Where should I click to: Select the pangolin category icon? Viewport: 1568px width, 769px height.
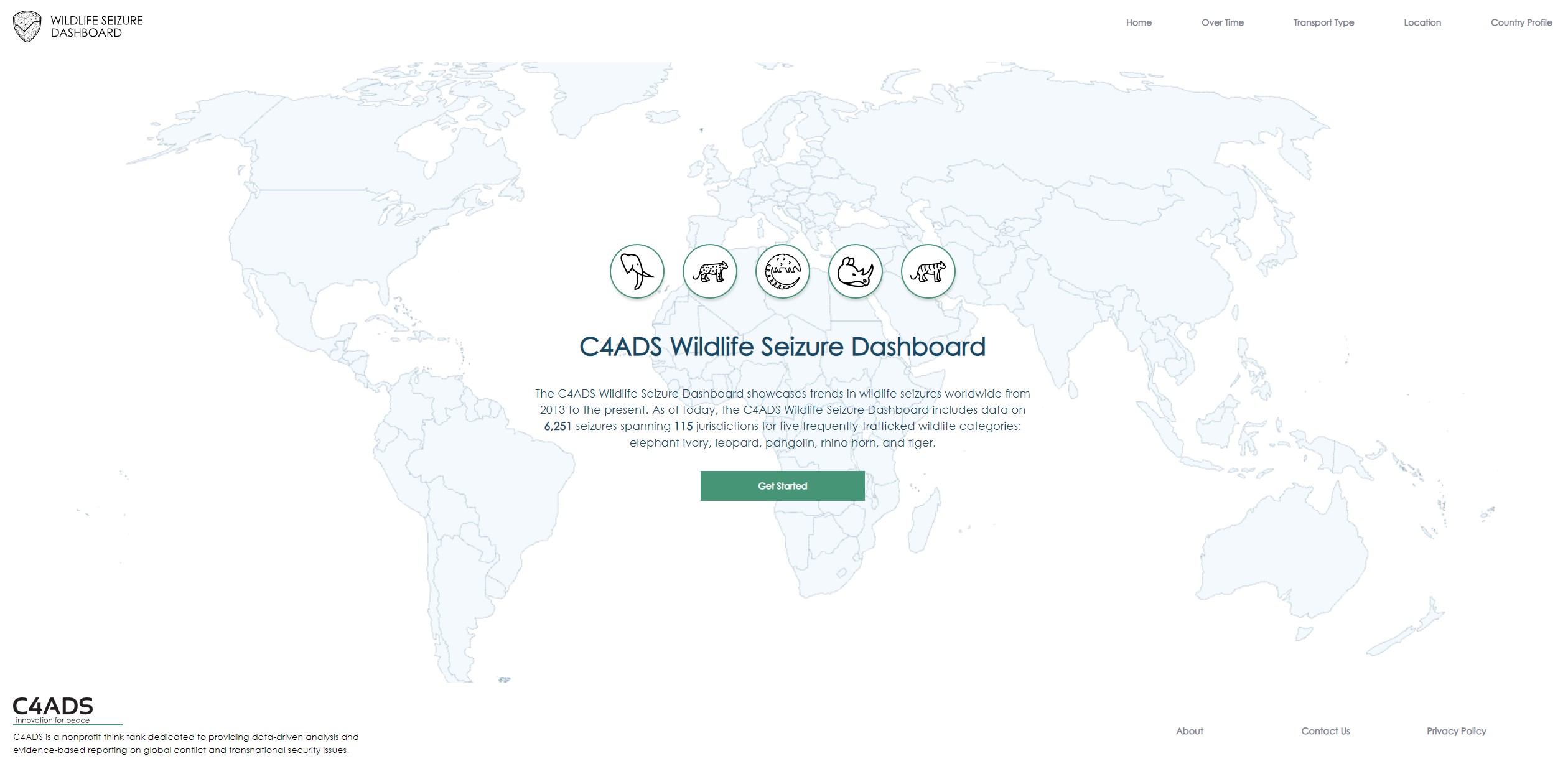click(x=782, y=271)
